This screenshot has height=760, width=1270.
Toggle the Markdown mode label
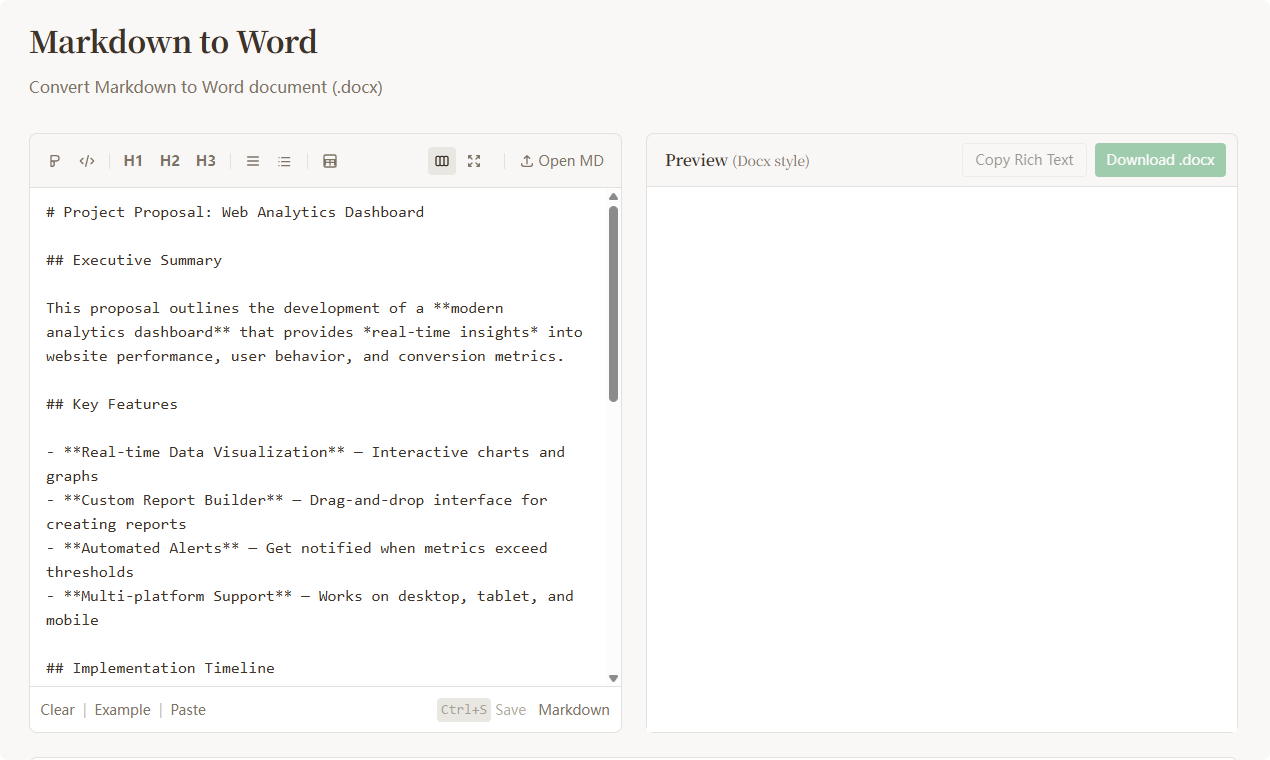(x=573, y=709)
